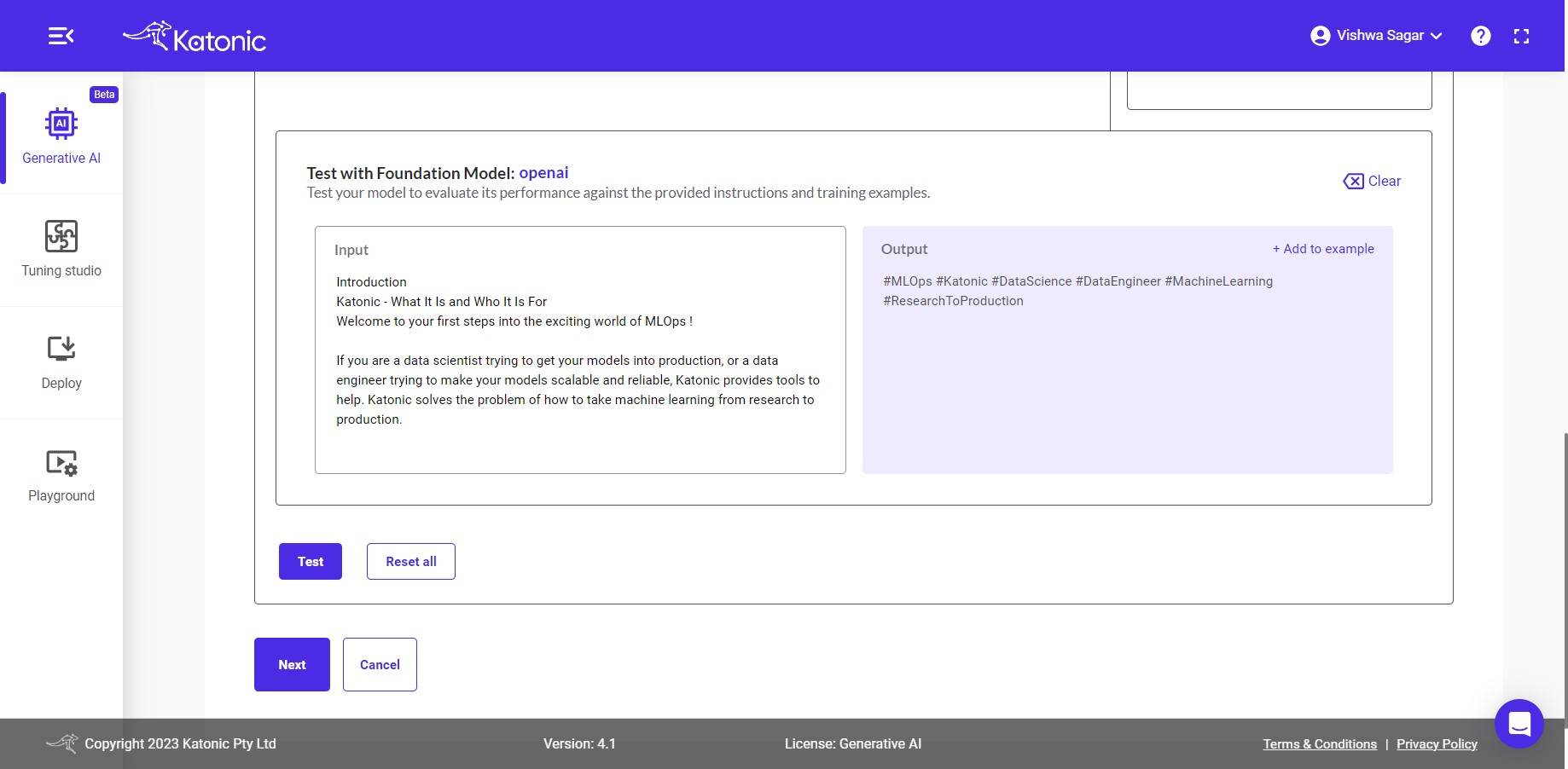Click the openai foundation model link
Image resolution: width=1568 pixels, height=769 pixels.
[543, 173]
